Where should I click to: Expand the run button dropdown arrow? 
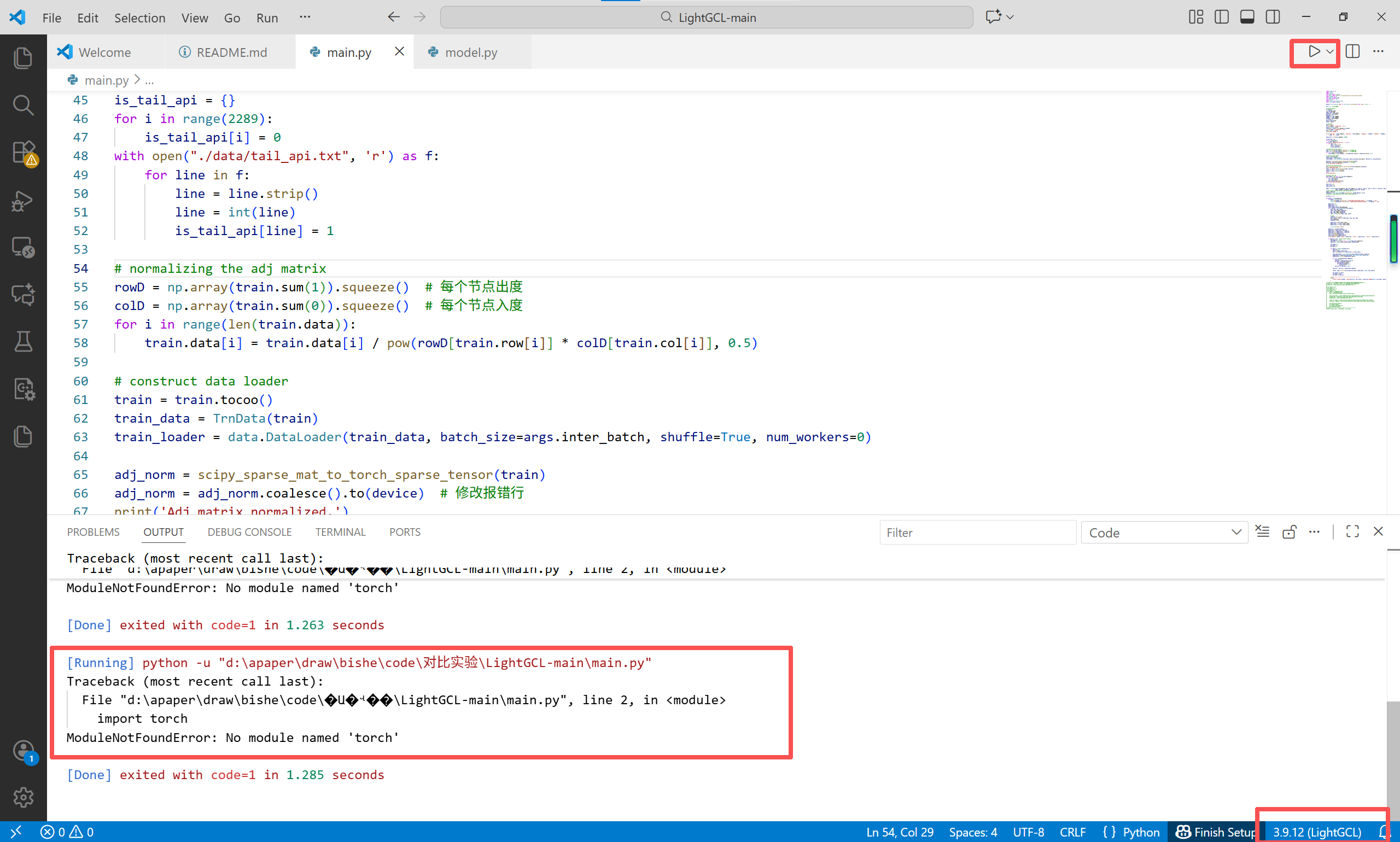[1329, 51]
